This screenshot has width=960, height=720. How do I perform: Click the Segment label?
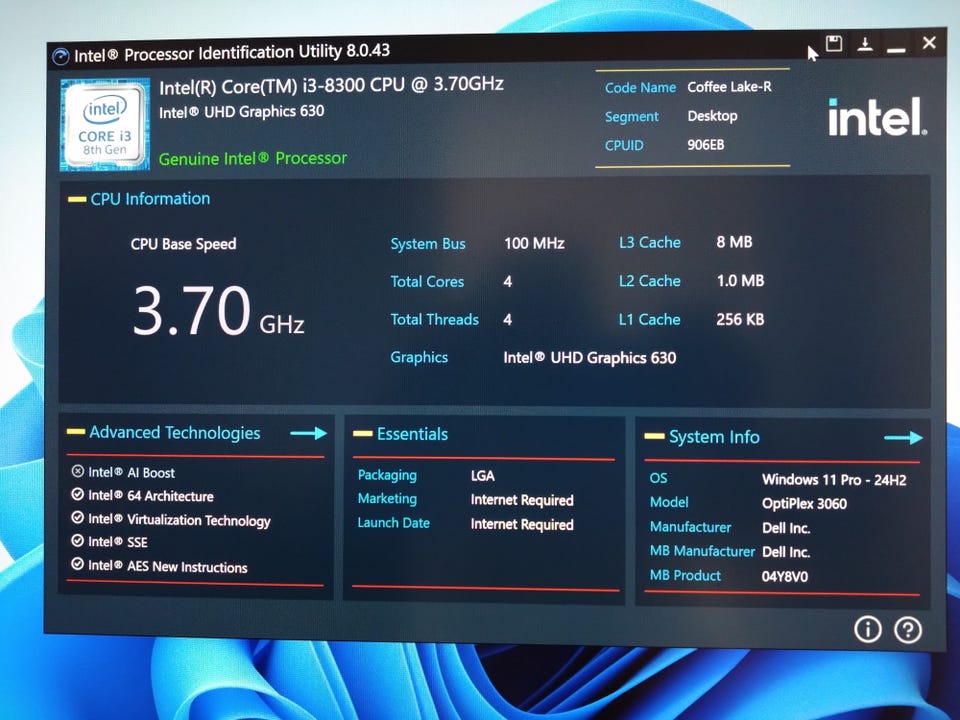(632, 117)
